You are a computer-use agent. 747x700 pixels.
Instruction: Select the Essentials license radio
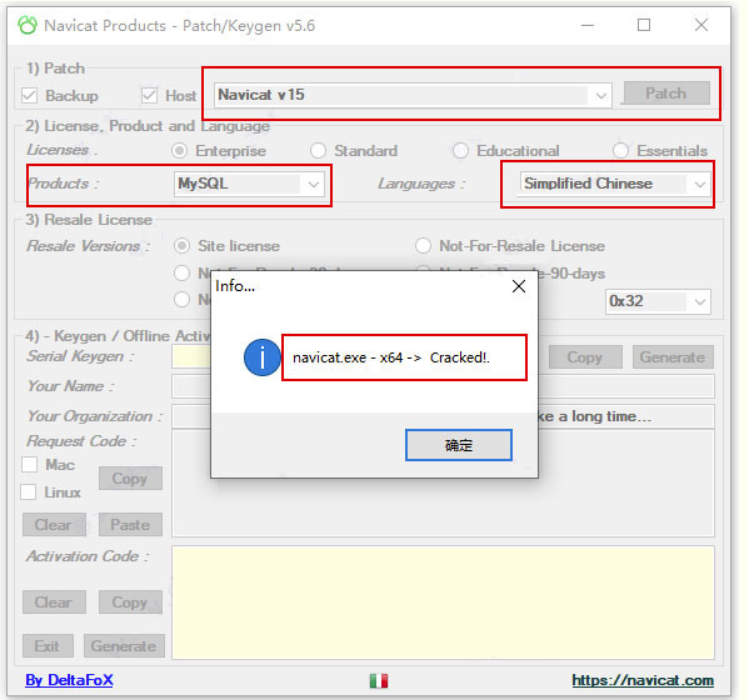coord(620,151)
